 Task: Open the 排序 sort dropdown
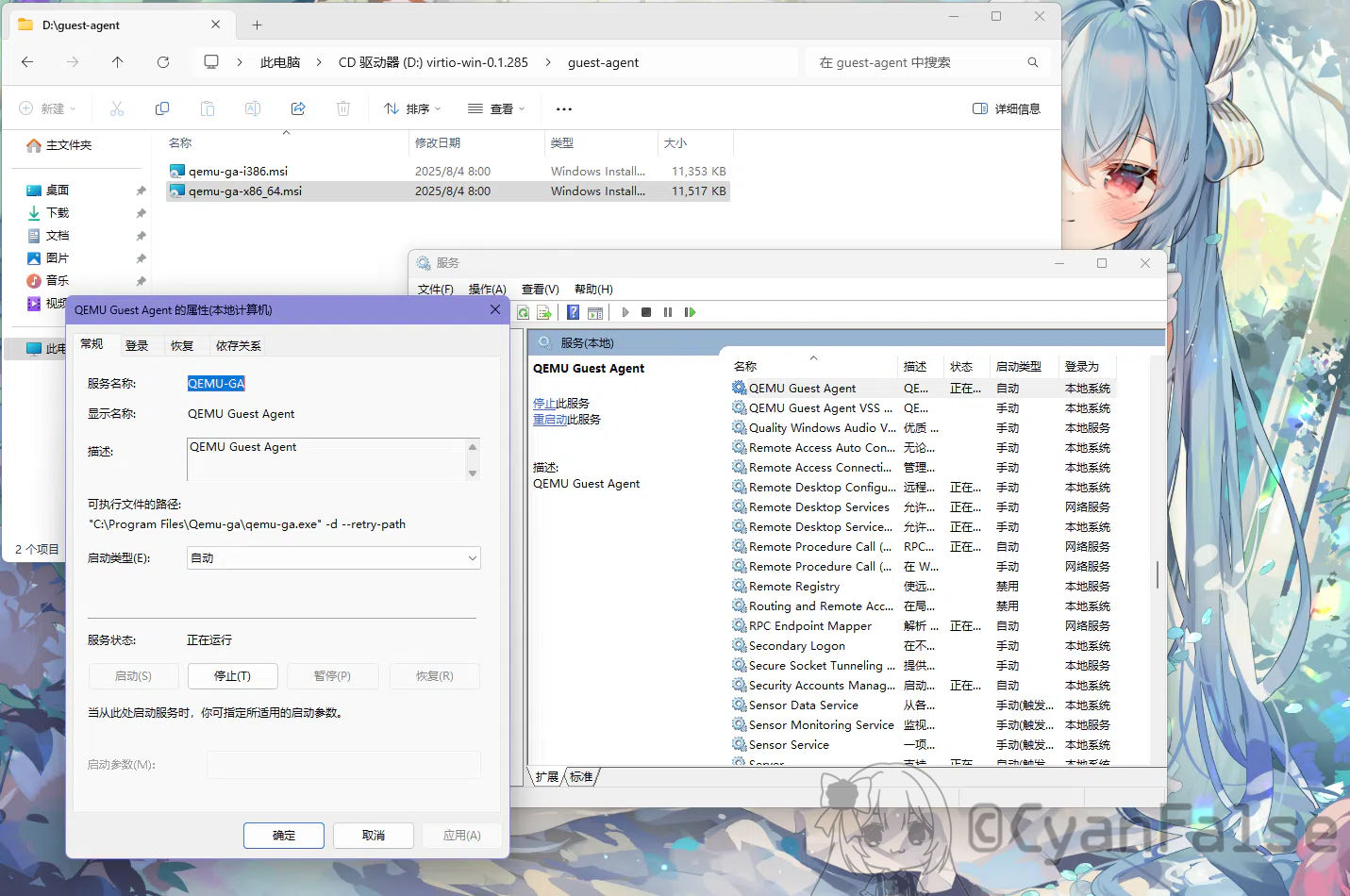411,108
